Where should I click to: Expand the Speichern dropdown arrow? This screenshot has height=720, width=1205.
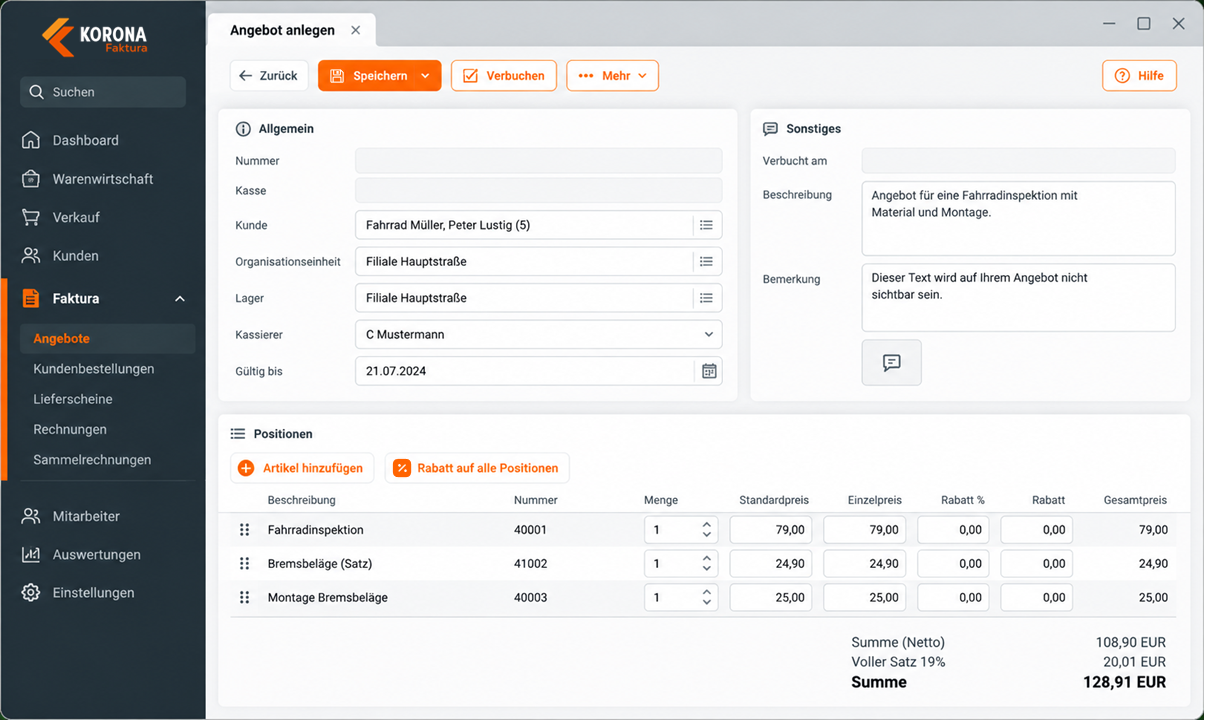pyautogui.click(x=425, y=76)
